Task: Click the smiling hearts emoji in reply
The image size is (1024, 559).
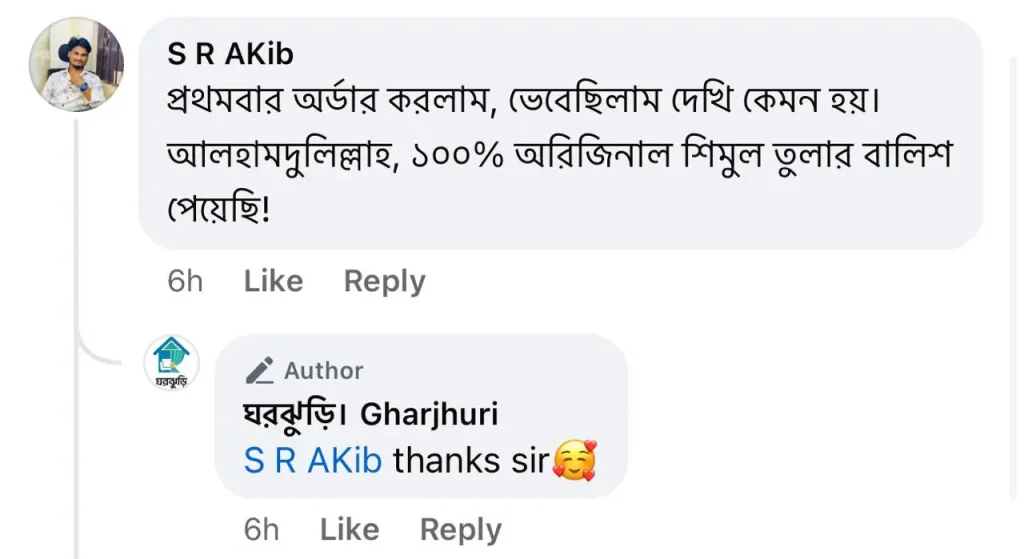Action: (574, 461)
